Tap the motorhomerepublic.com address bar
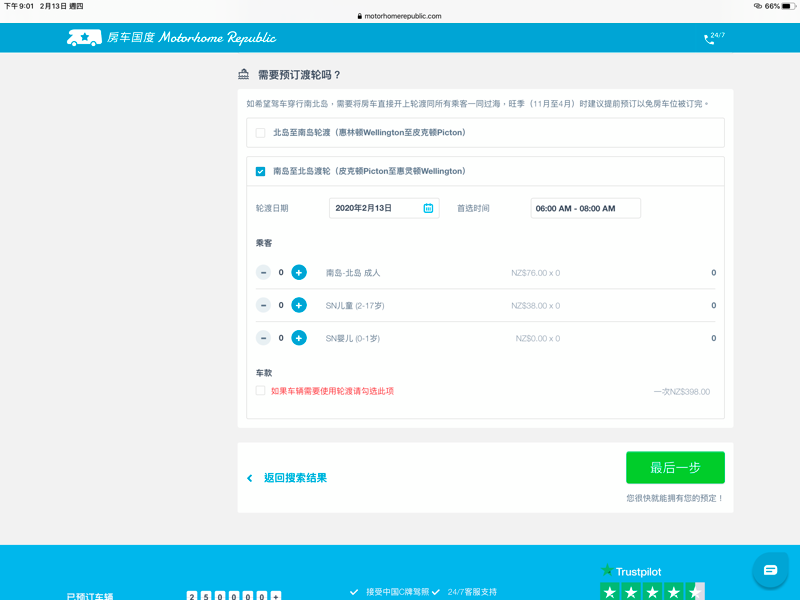The height and width of the screenshot is (600, 800). (400, 16)
